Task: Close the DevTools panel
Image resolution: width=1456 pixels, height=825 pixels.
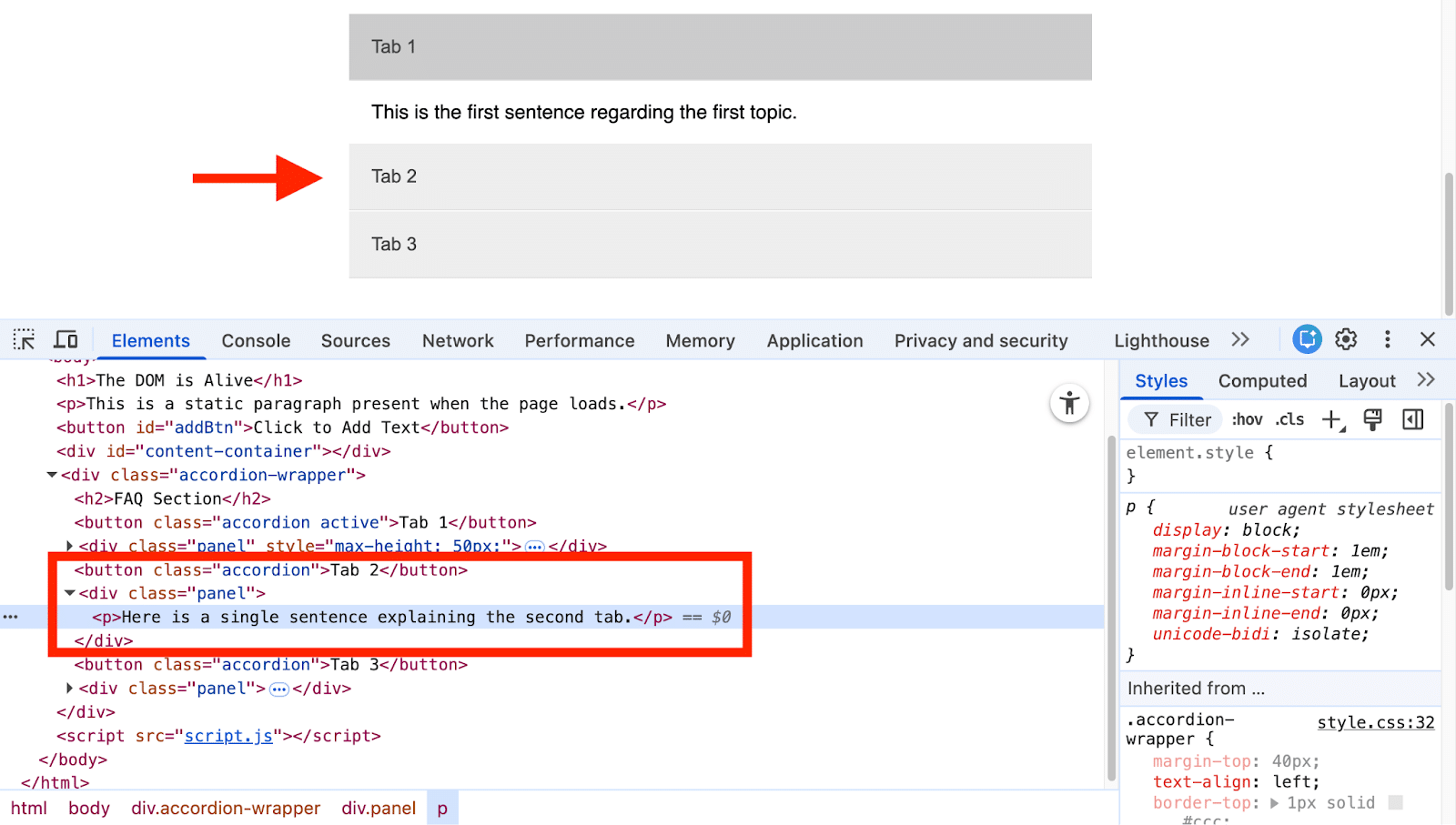Action: pos(1427,339)
